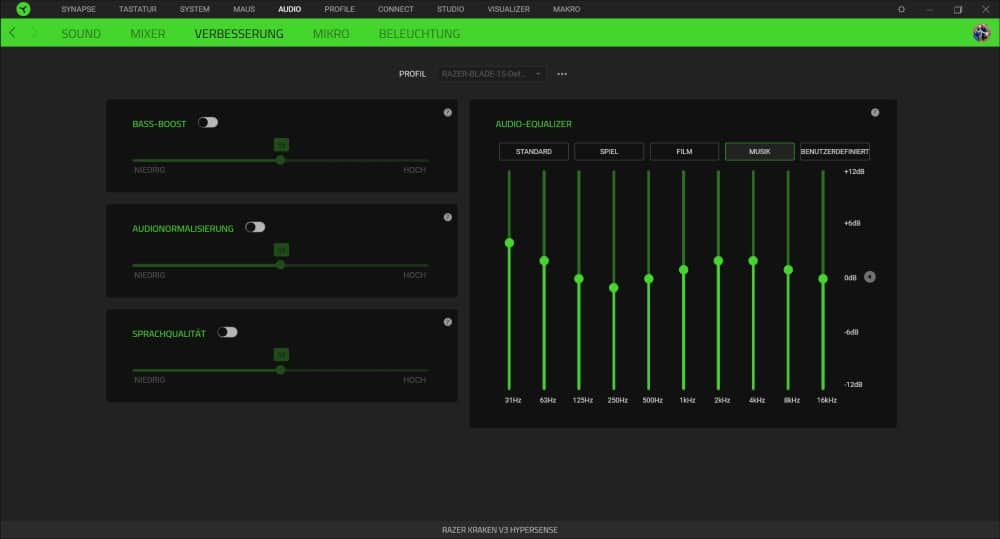Viewport: 1000px width, 539px height.
Task: Open Audio-Equalizer help icon
Action: click(x=875, y=113)
